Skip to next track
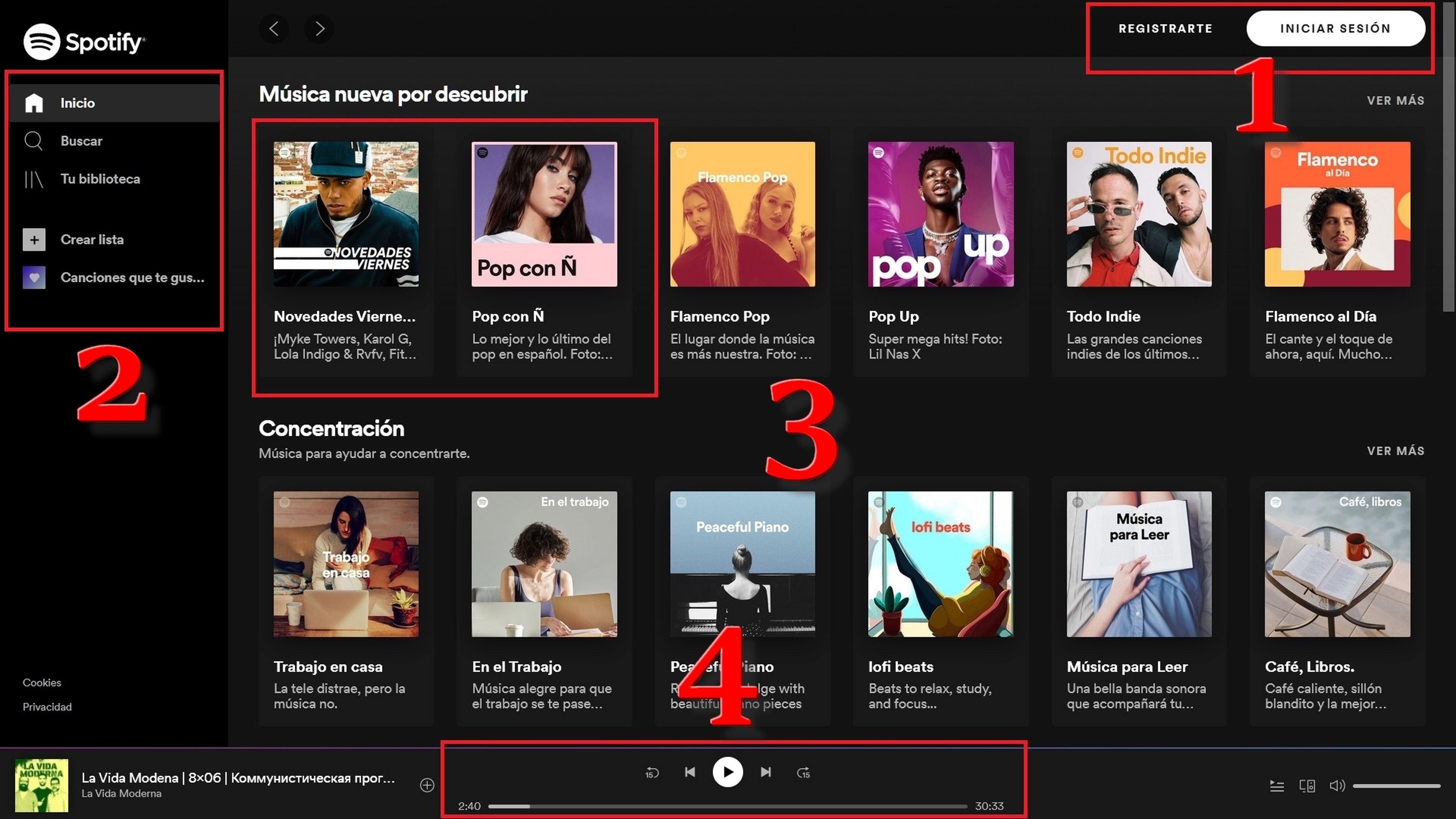The width and height of the screenshot is (1456, 819). [x=766, y=772]
